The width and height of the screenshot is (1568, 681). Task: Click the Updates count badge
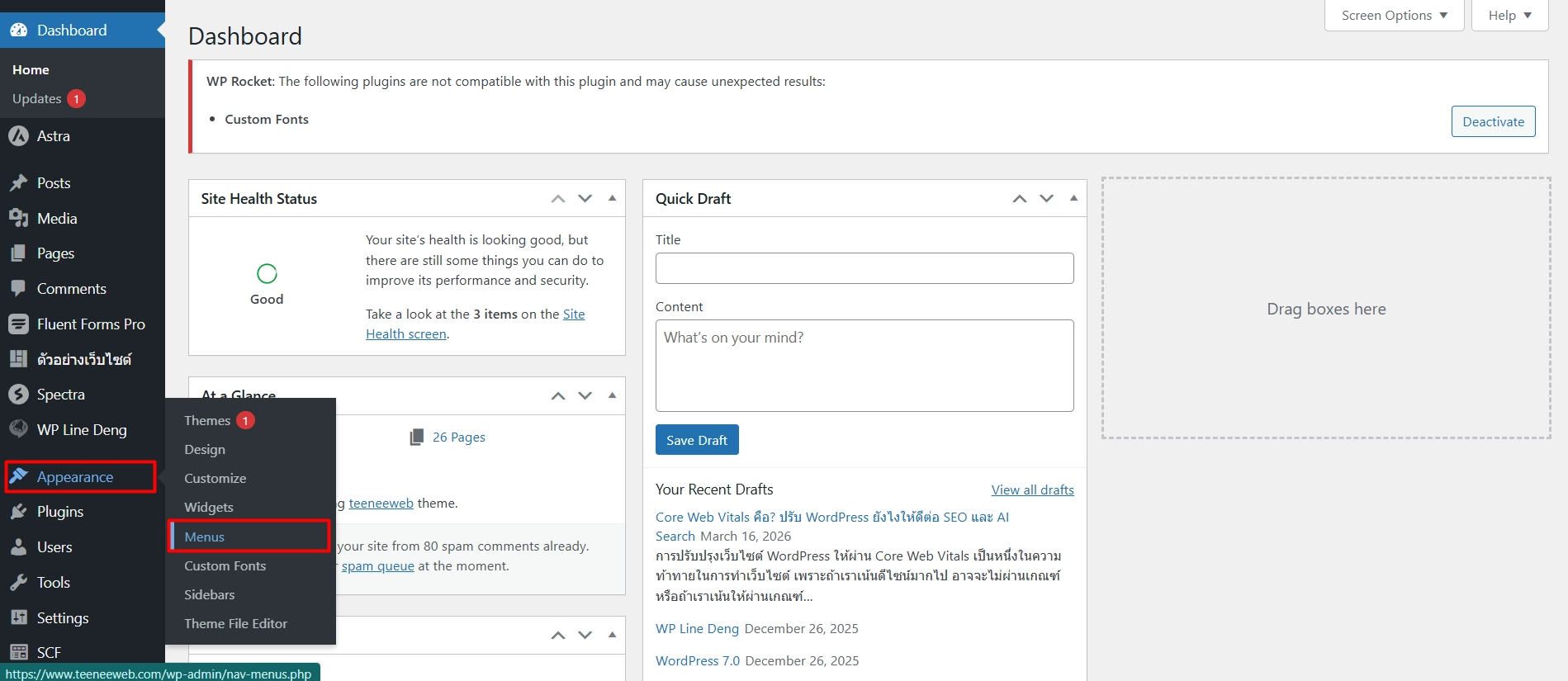click(77, 99)
